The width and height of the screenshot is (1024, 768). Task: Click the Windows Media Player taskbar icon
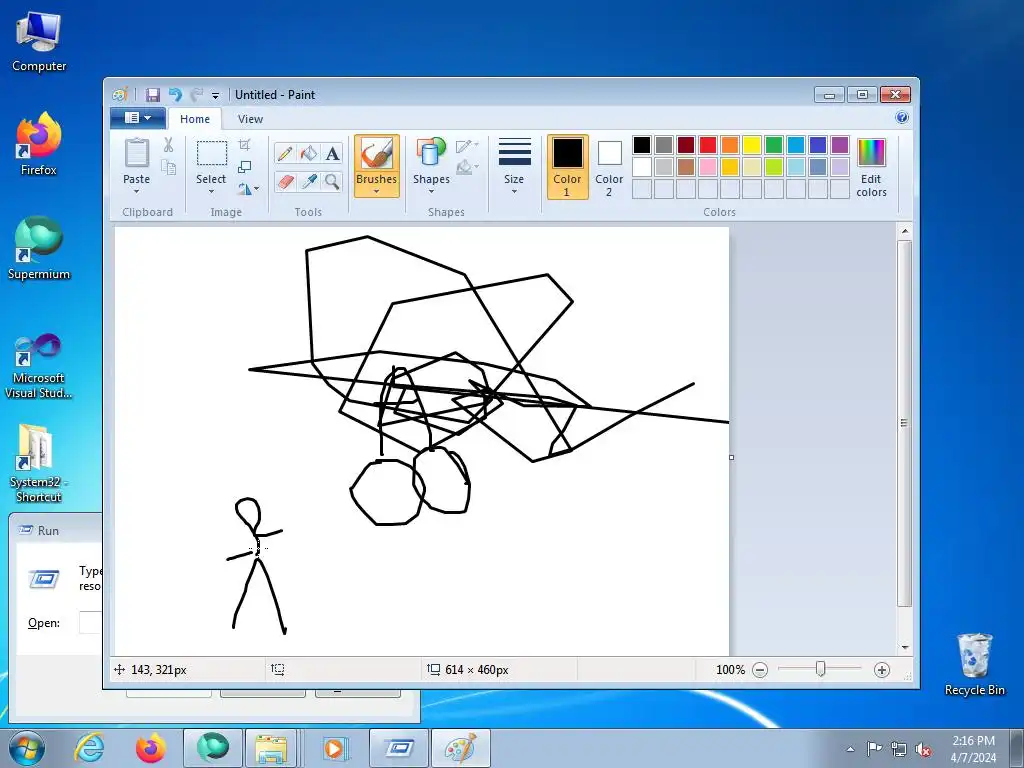tap(334, 748)
